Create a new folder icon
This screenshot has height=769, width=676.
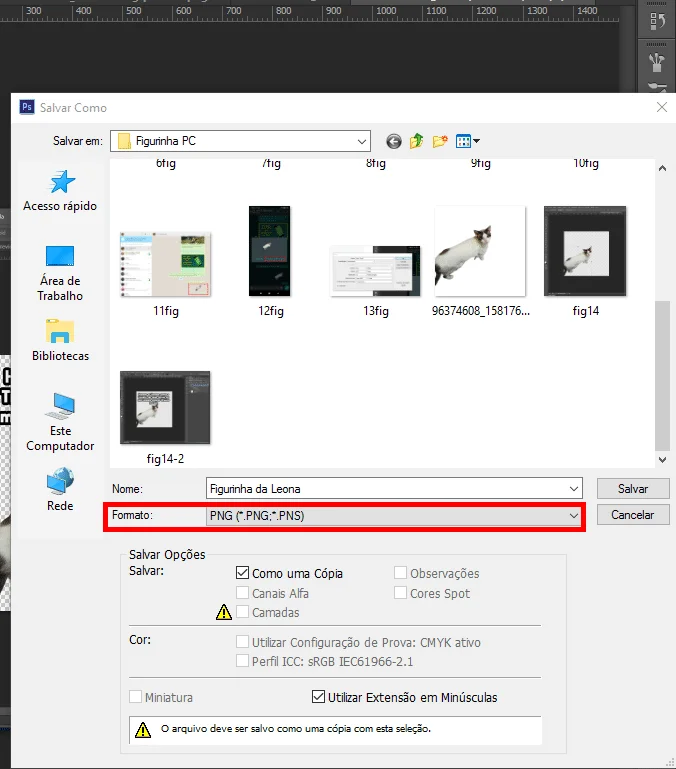pyautogui.click(x=440, y=141)
